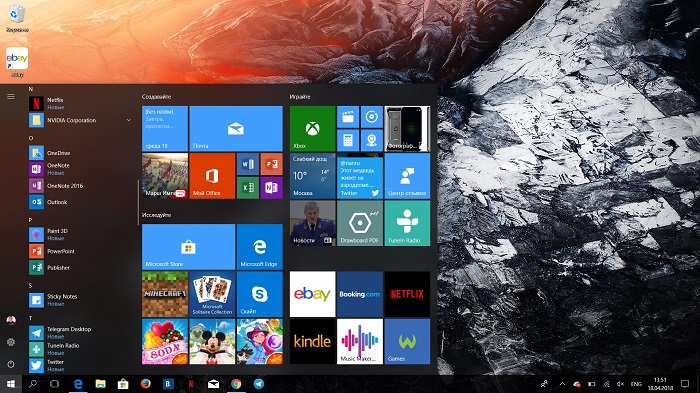Open the Drawboard PDF tile

[359, 223]
